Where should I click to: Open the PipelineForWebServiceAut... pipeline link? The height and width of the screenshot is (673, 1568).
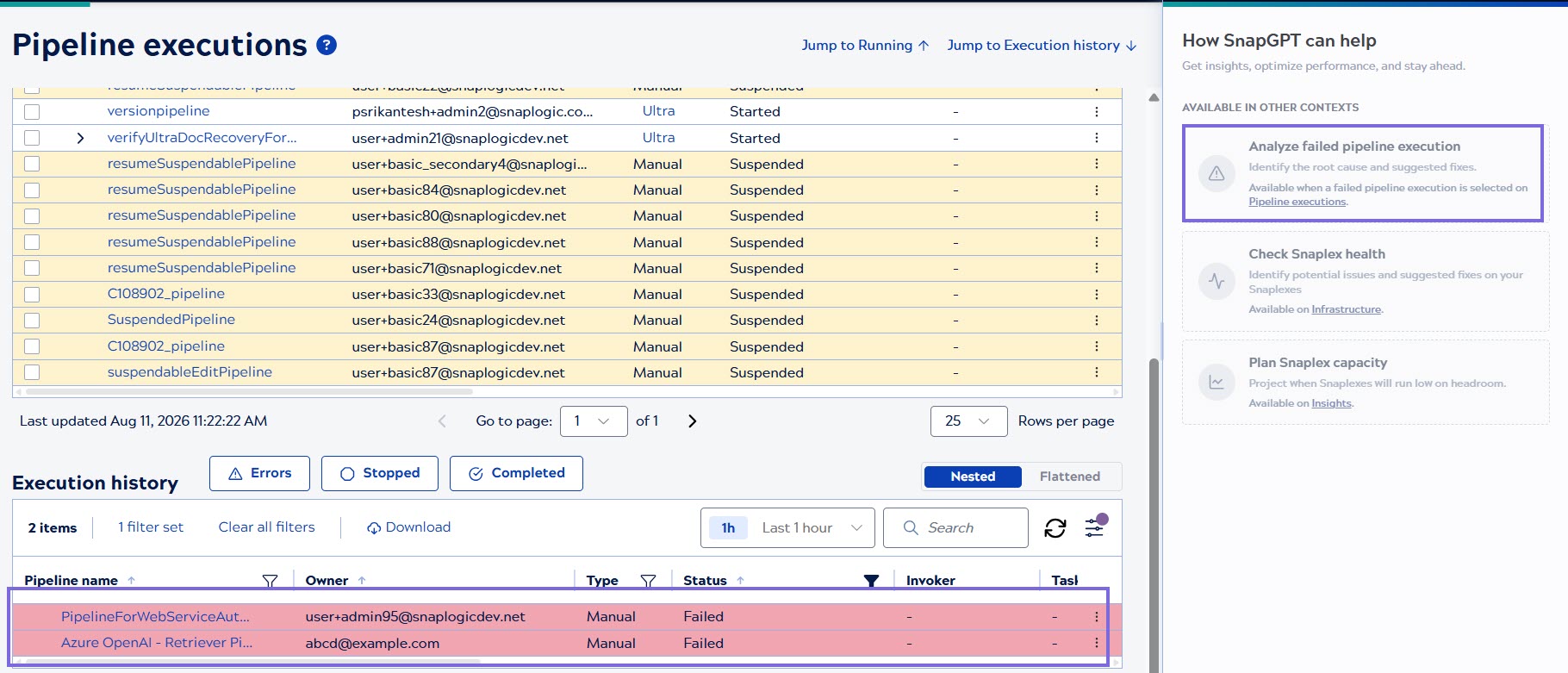(155, 616)
